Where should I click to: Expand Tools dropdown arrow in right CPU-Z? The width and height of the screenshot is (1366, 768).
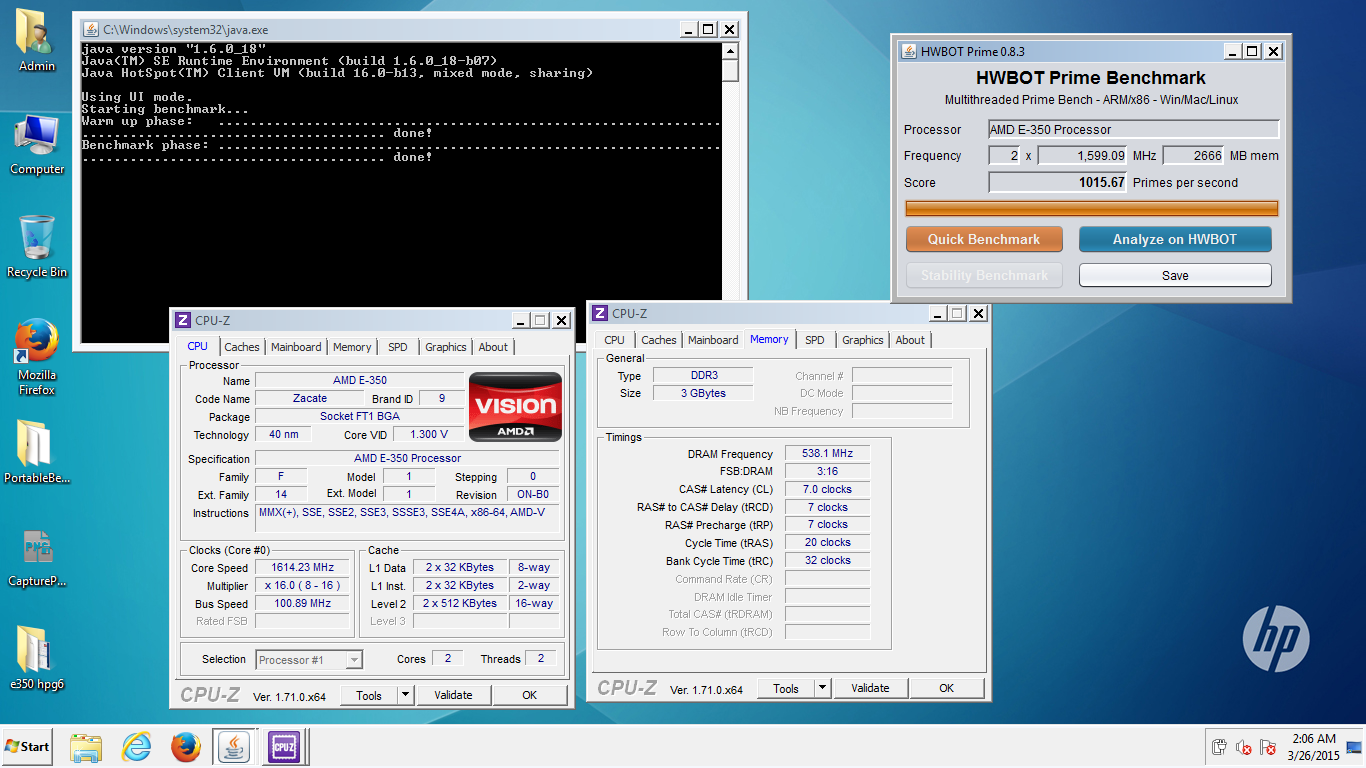[x=822, y=688]
